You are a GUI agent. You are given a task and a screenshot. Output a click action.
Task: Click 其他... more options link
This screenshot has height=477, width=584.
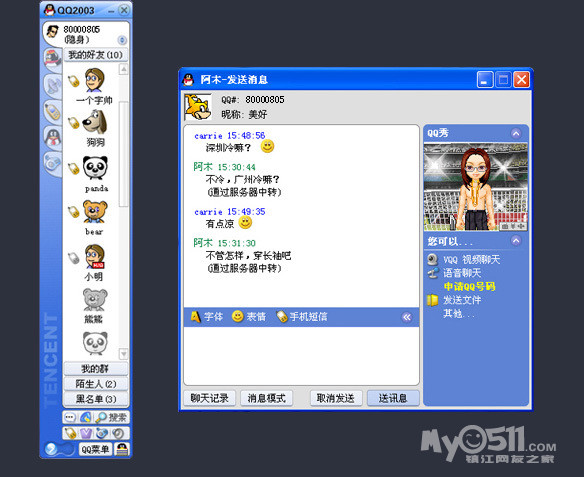point(459,314)
